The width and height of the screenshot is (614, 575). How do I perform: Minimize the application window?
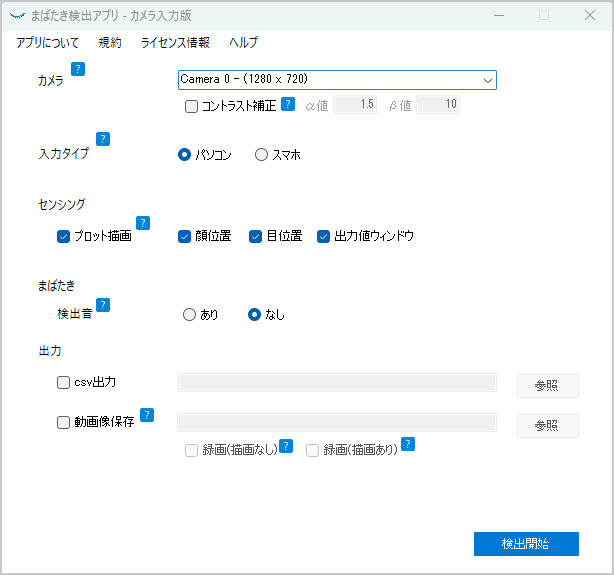coord(499,15)
